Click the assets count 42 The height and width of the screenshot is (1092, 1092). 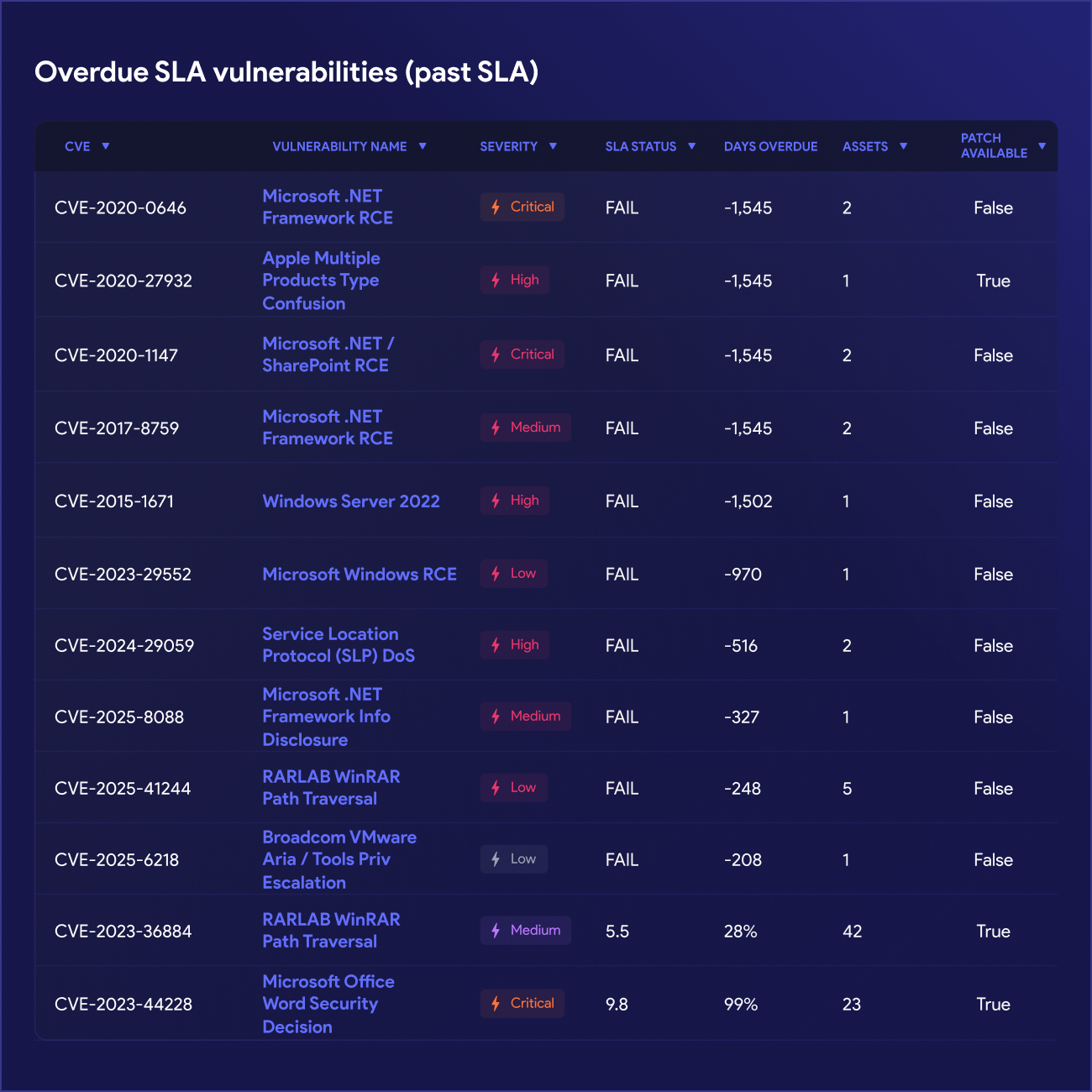click(853, 932)
